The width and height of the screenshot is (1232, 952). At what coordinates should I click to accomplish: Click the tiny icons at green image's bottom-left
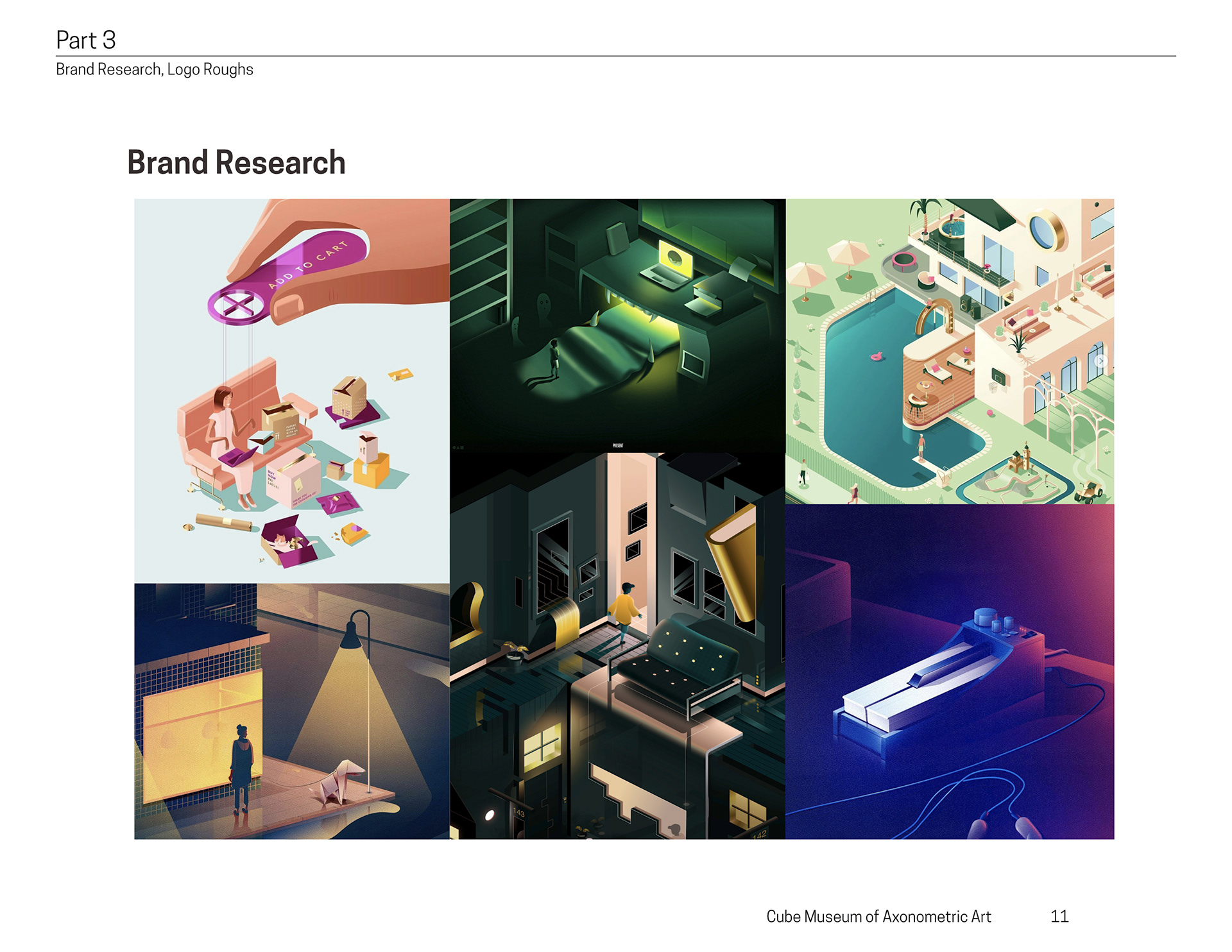coord(458,447)
